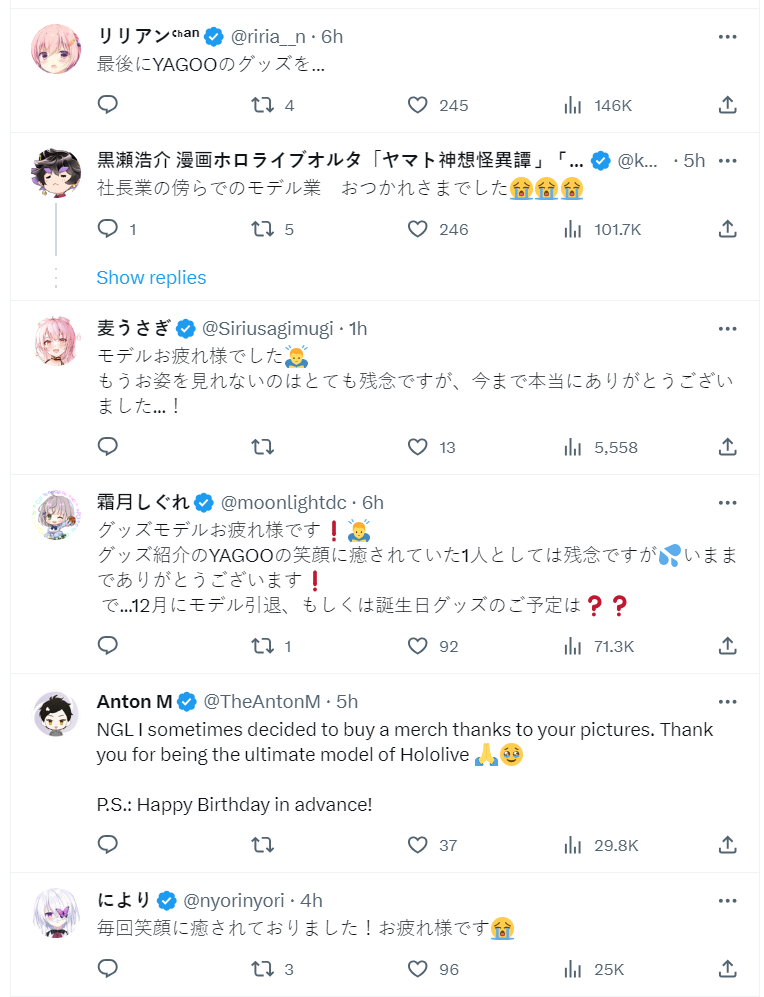Image resolution: width=764 pixels, height=997 pixels.
Task: Reply to リリアン's tweet
Action: pos(108,105)
